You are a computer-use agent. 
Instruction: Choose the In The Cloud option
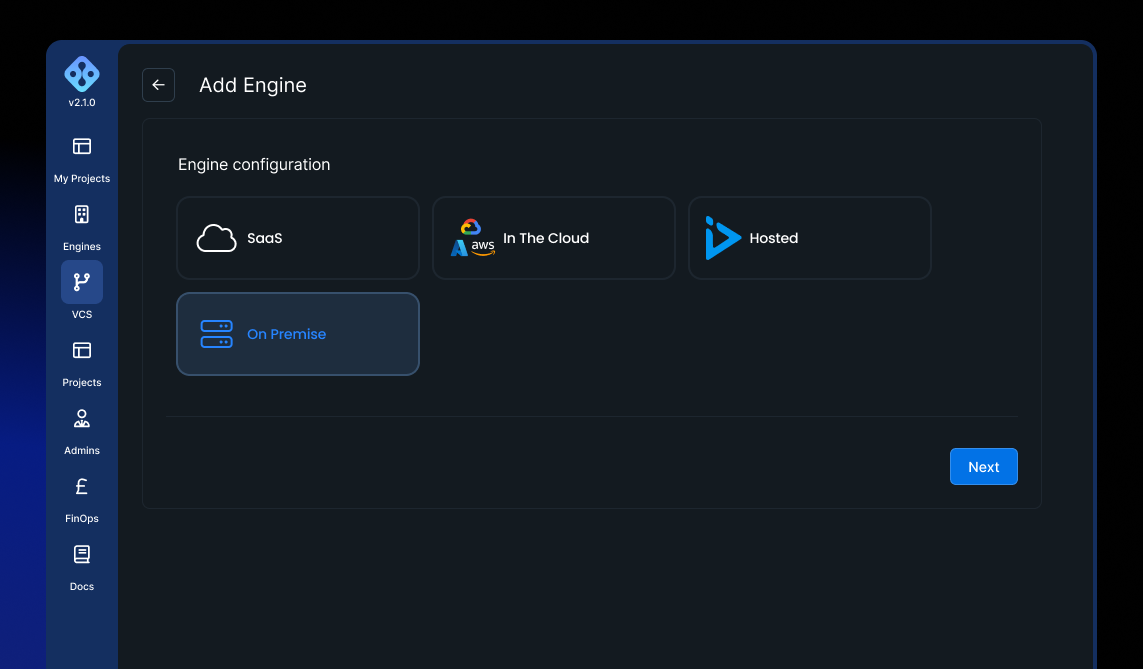554,238
